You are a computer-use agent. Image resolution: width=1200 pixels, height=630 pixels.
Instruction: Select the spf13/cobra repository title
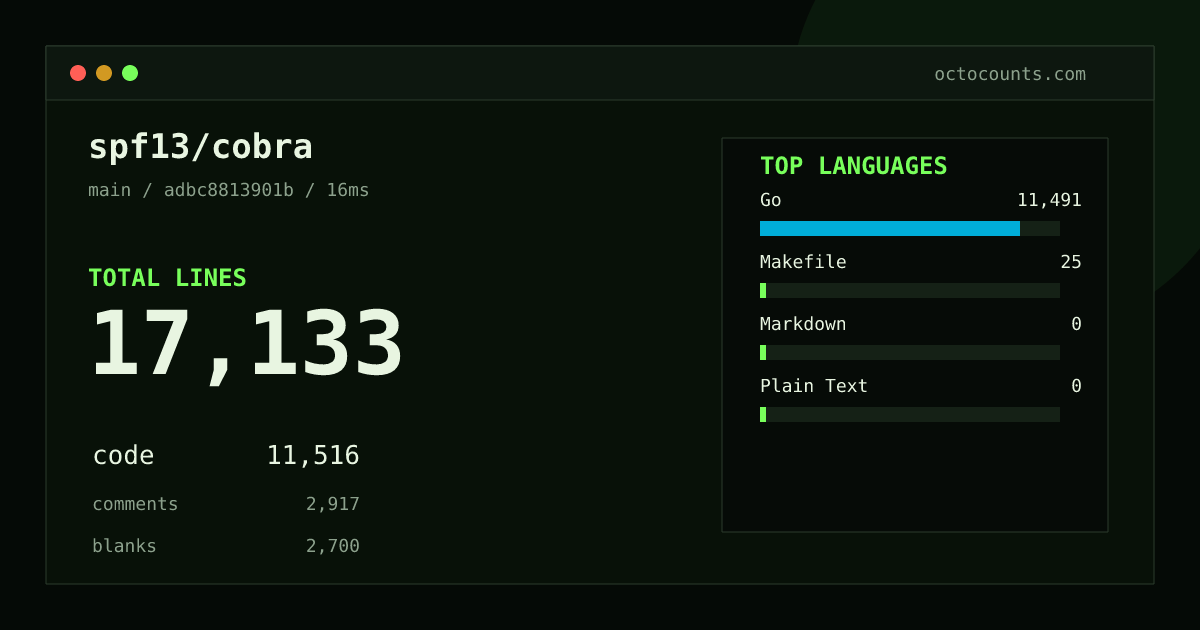(x=200, y=147)
